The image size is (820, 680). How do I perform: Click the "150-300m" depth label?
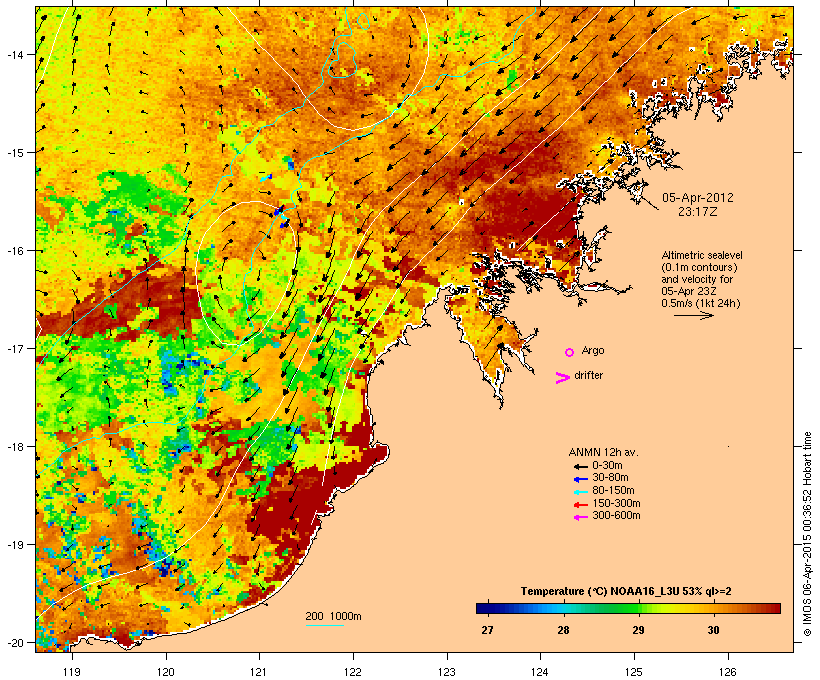(x=617, y=504)
